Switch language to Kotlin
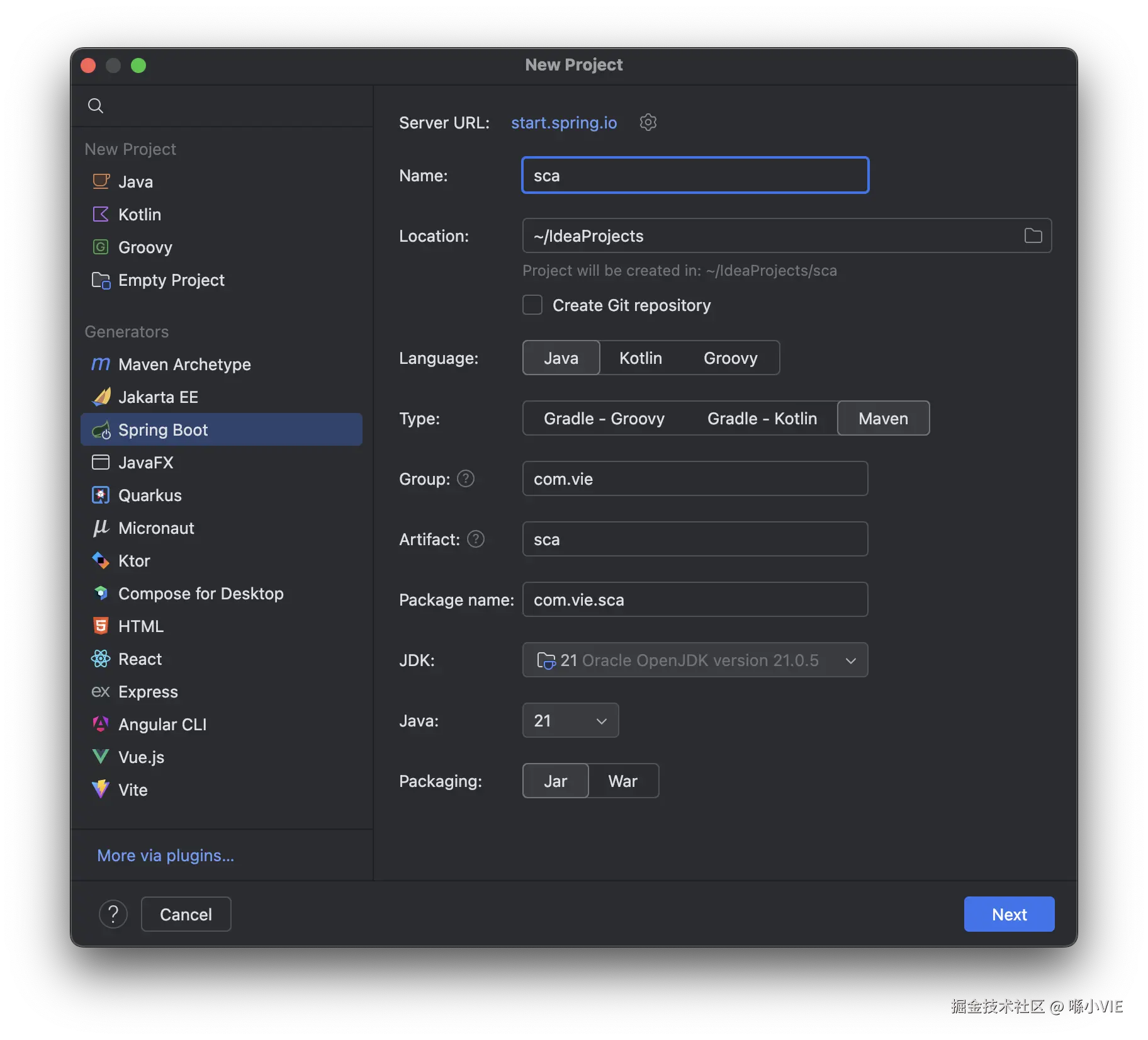Screen dimensions: 1148x1040 [640, 358]
